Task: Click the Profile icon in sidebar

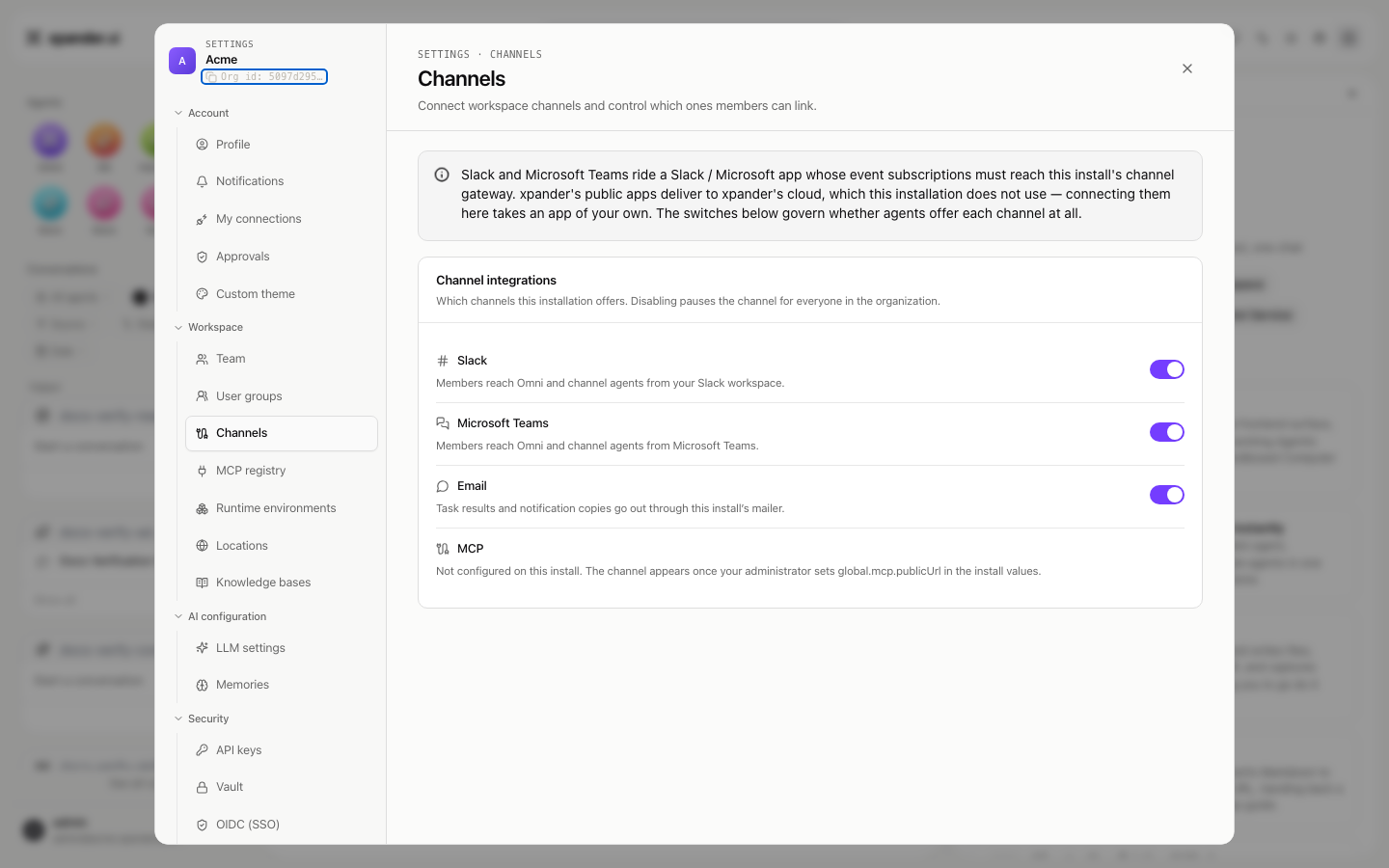Action: click(202, 145)
